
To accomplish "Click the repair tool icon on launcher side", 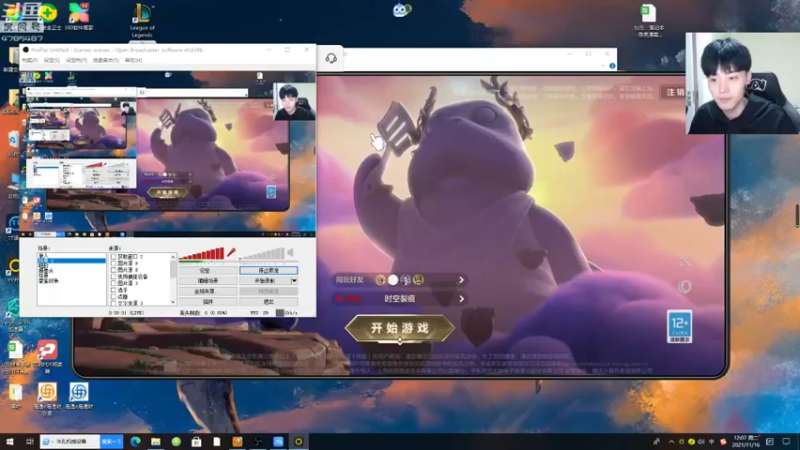I will (x=685, y=261).
